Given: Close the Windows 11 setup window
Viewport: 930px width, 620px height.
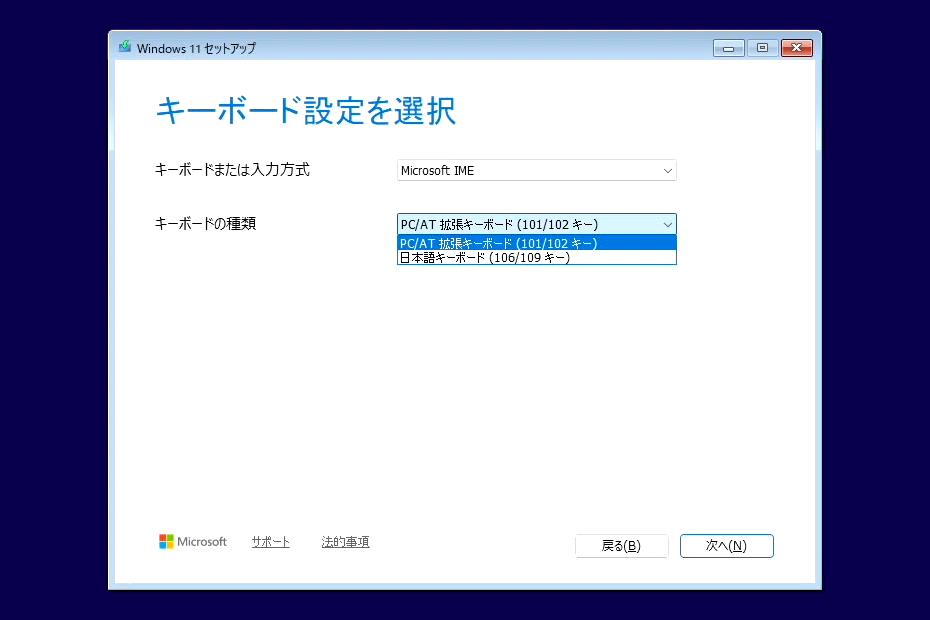Looking at the screenshot, I should click(x=797, y=47).
